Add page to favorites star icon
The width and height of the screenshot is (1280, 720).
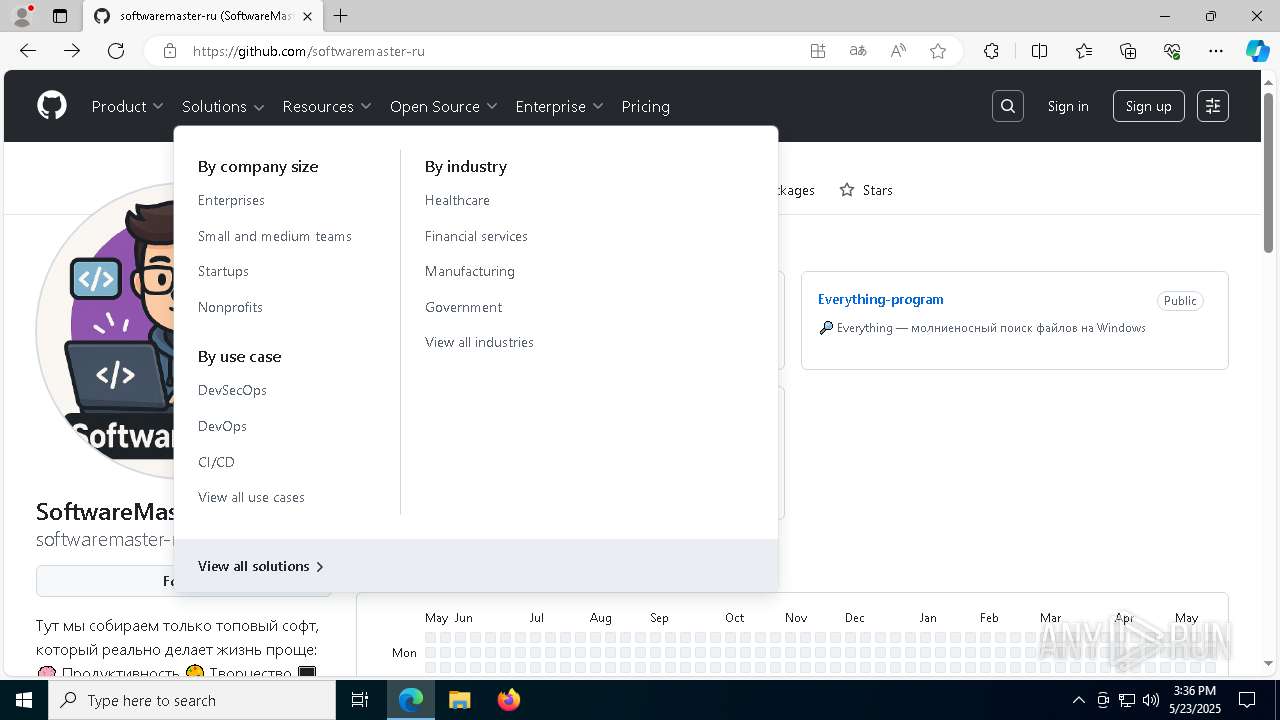(x=938, y=51)
